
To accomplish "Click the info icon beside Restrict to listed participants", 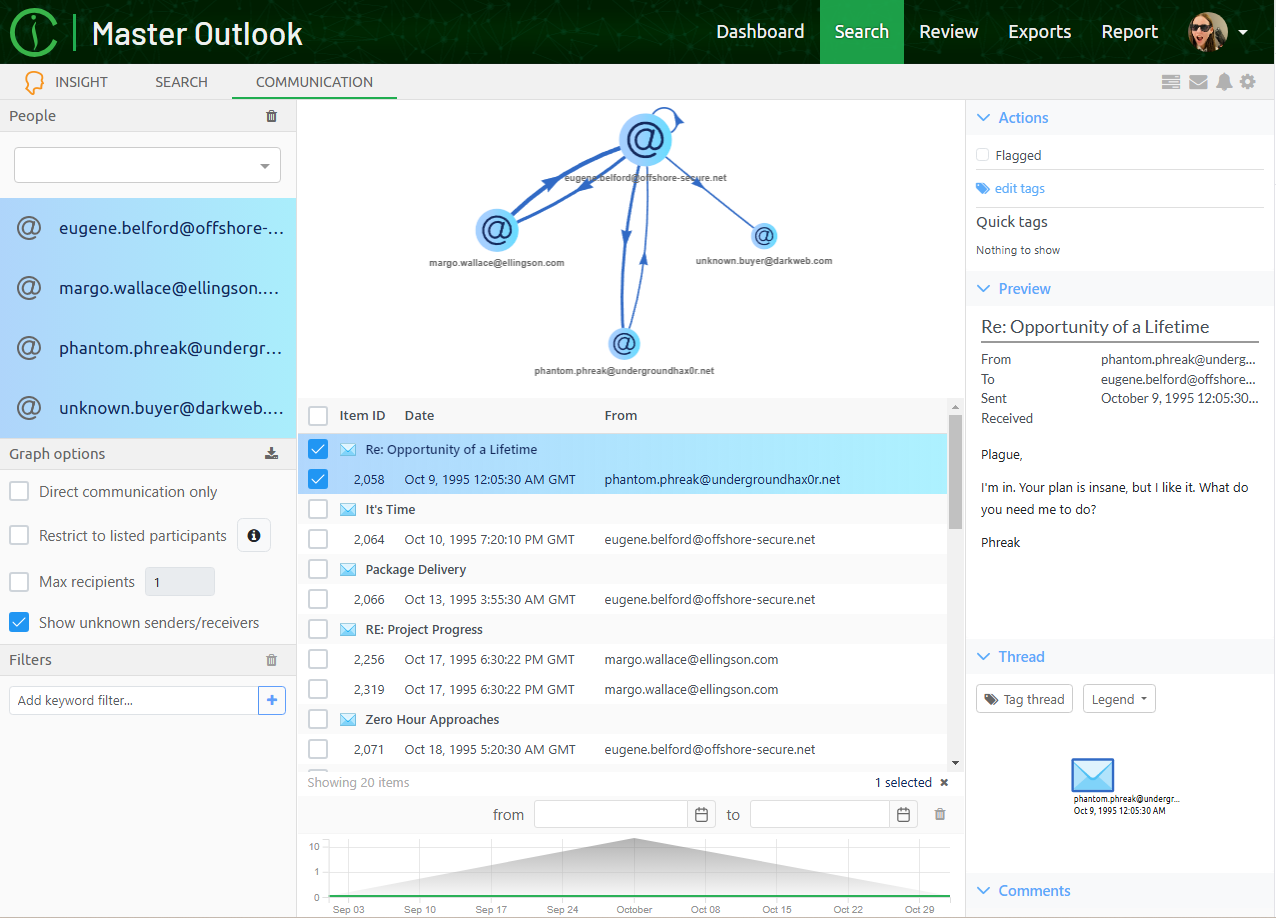I will coord(253,535).
